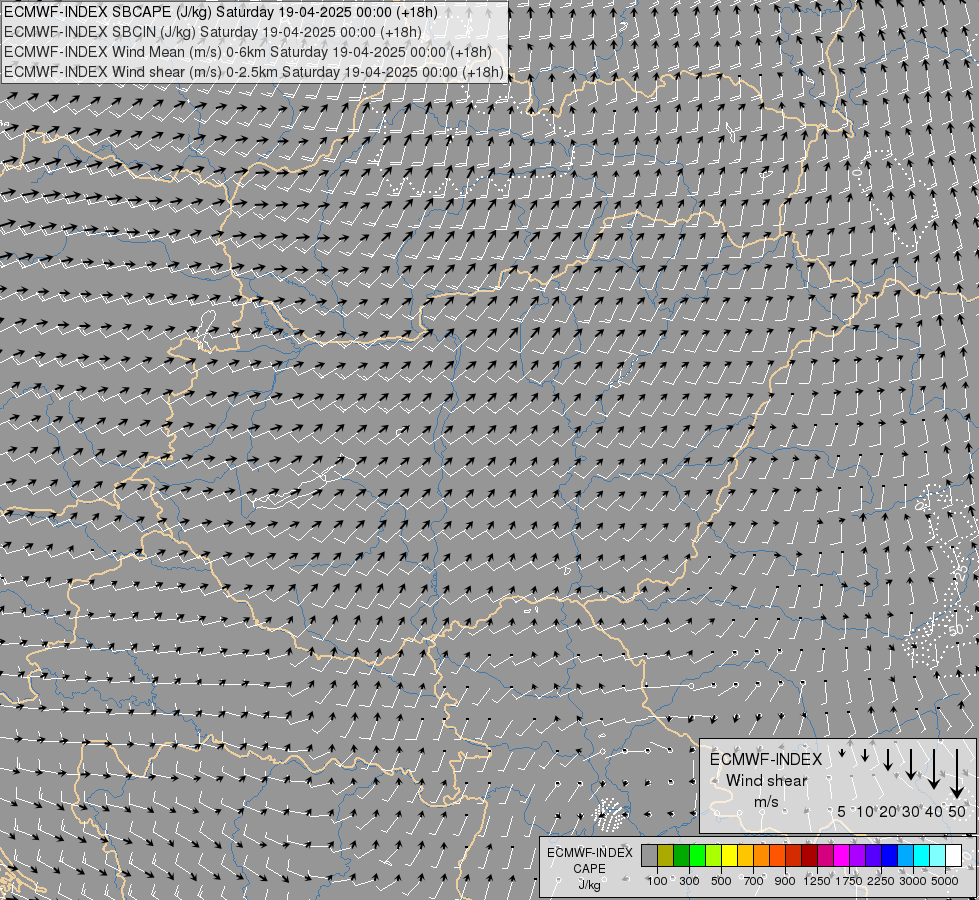Click the wind shear scale number 40
This screenshot has height=900, width=979.
coord(934,811)
